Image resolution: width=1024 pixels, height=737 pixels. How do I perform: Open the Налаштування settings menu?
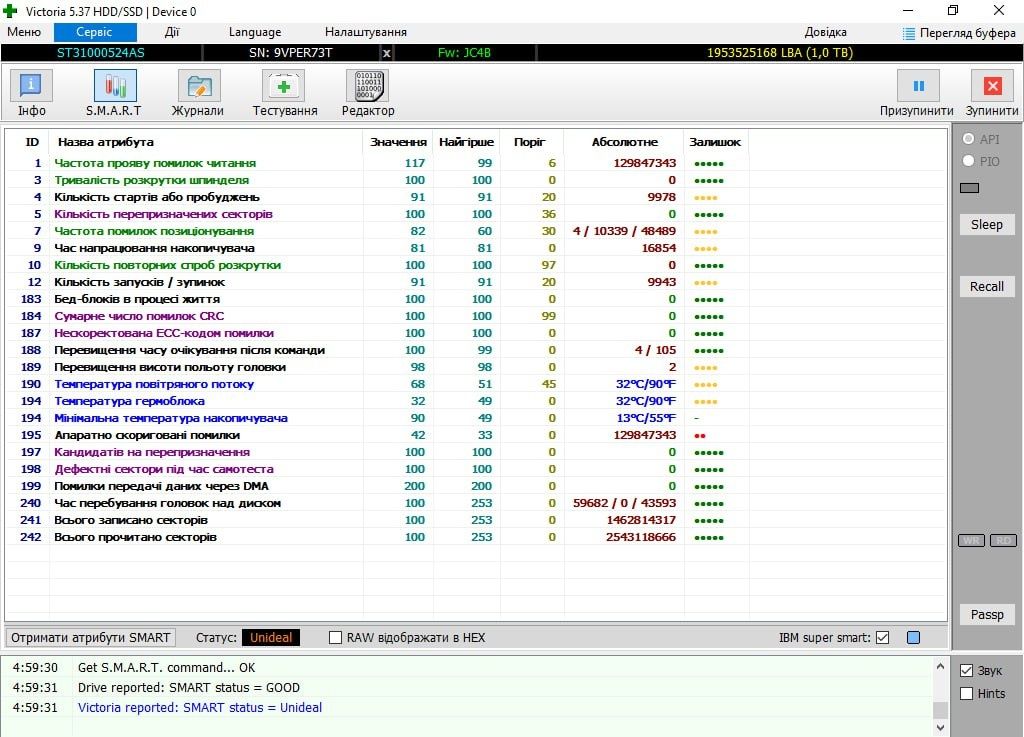[366, 32]
